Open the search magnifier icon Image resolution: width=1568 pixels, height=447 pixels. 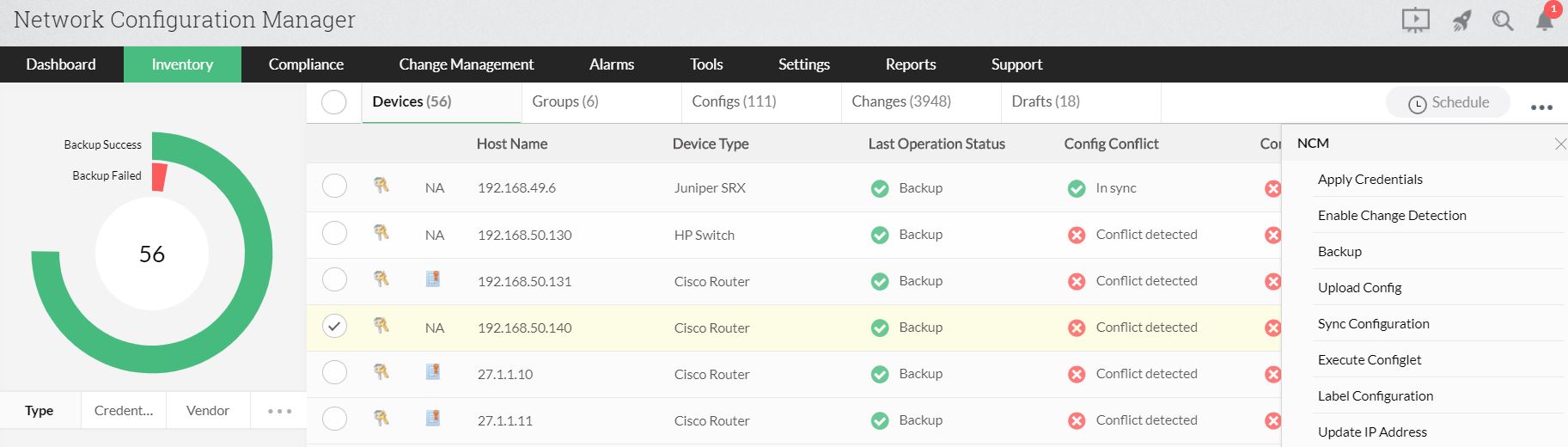[x=1502, y=21]
